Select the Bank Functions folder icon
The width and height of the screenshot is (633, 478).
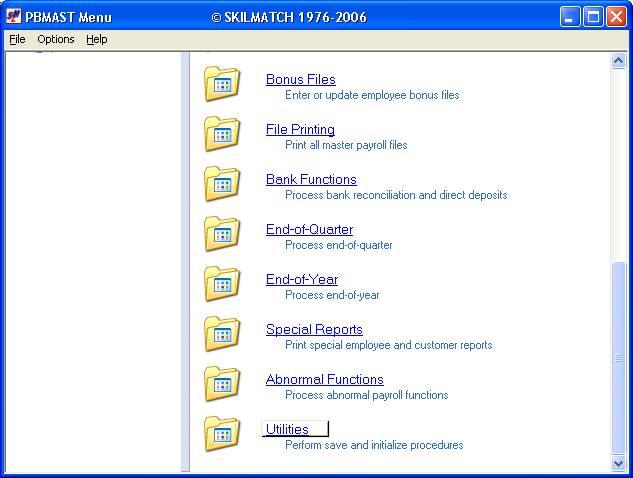click(x=222, y=184)
